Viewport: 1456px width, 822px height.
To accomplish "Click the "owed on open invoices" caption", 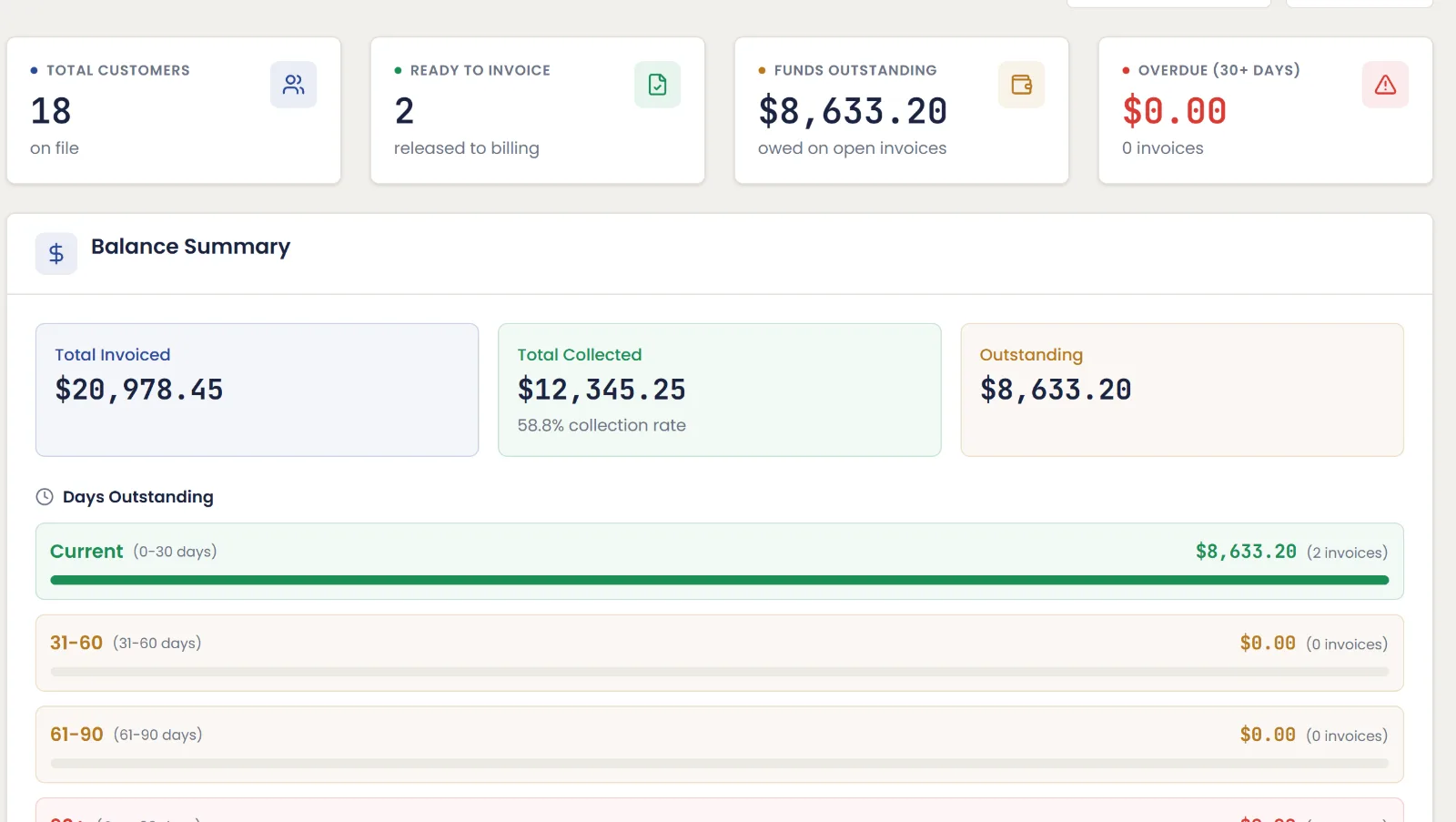I will (x=853, y=148).
